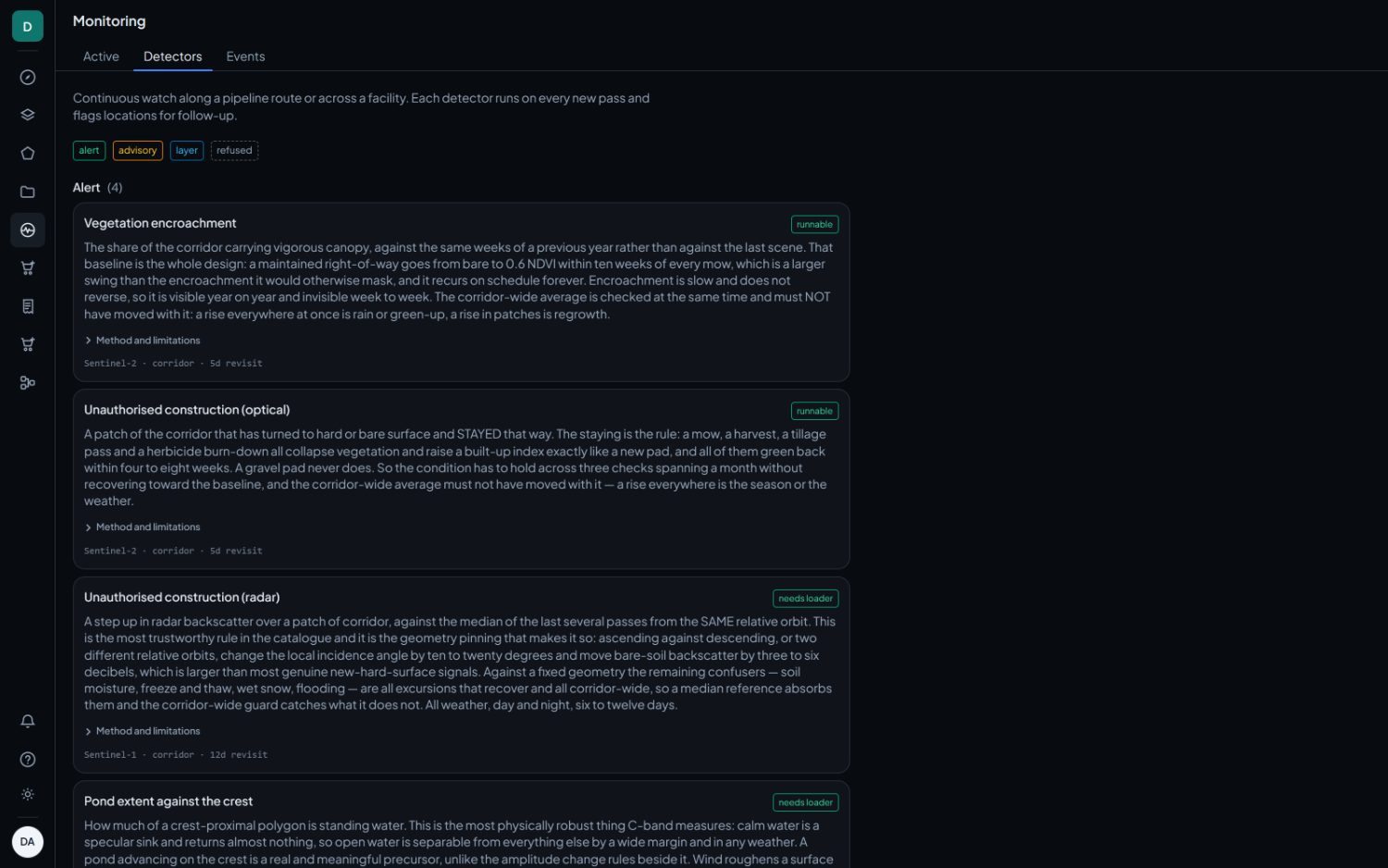Toggle the alert filter chip
1388x868 pixels.
[89, 150]
